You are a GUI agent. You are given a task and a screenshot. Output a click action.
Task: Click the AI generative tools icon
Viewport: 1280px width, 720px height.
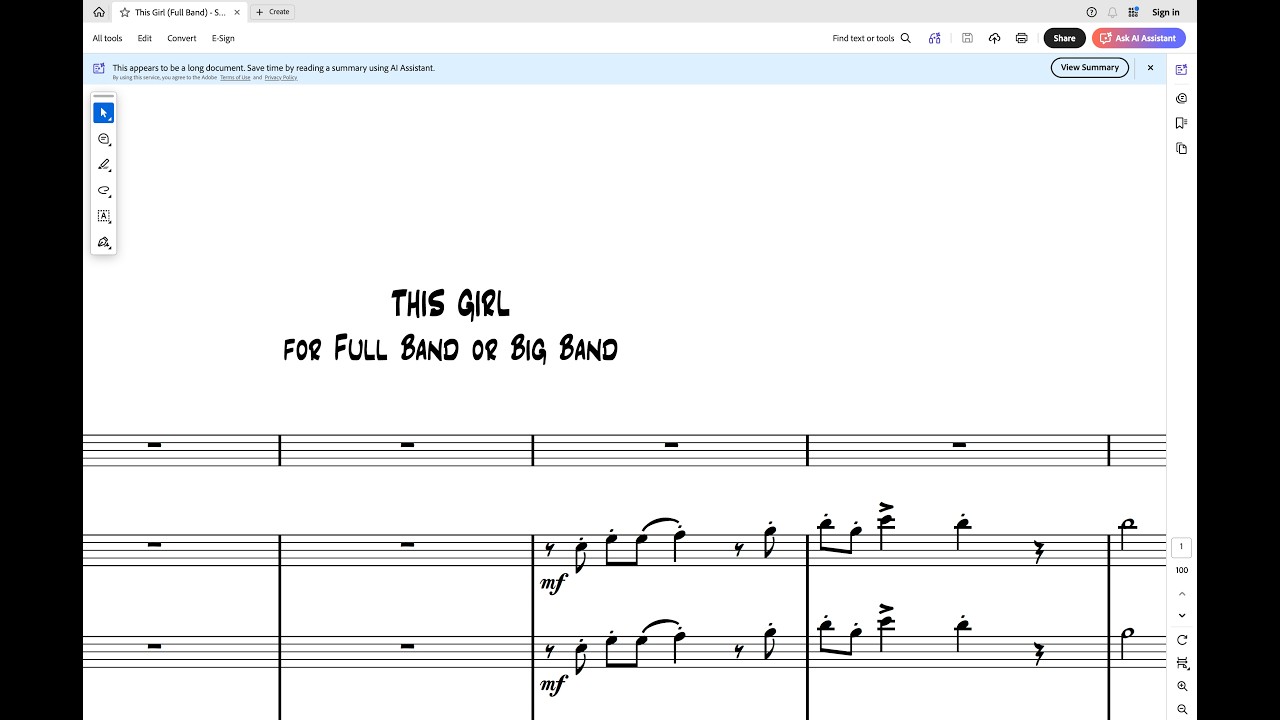934,38
